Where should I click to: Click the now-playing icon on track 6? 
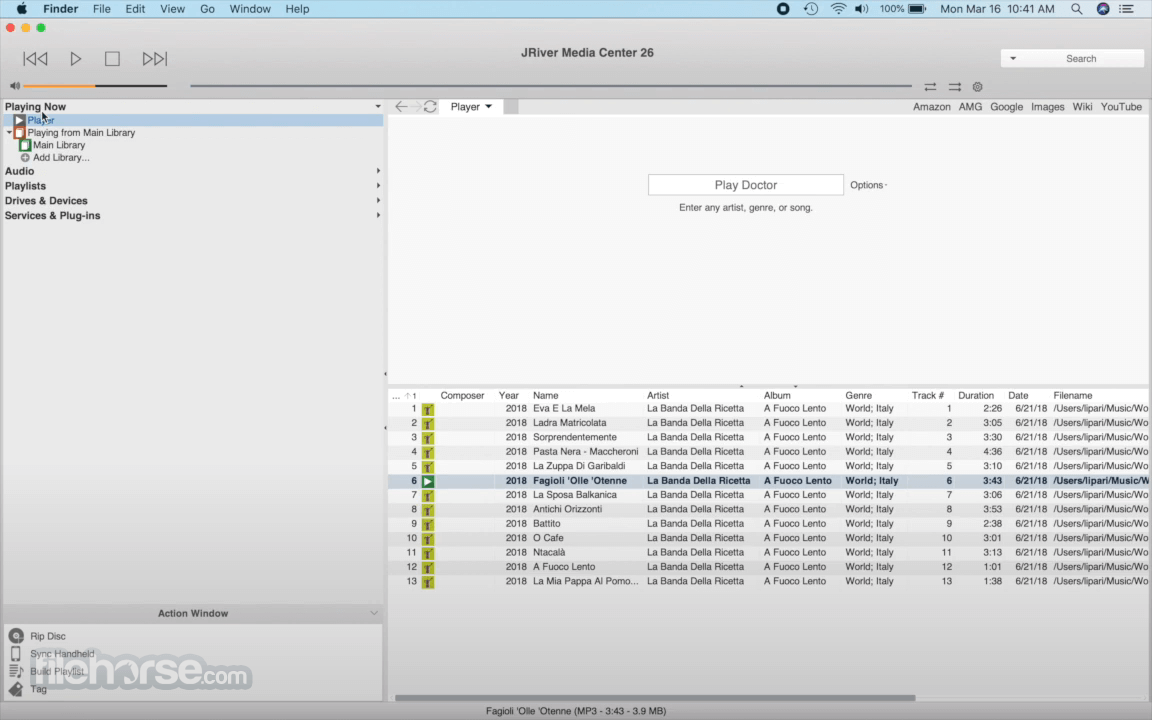click(428, 481)
